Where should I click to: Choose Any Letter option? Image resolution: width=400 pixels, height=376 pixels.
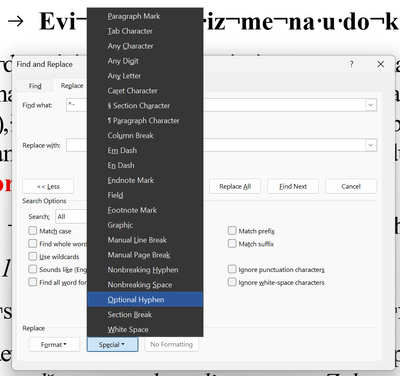pyautogui.click(x=145, y=76)
